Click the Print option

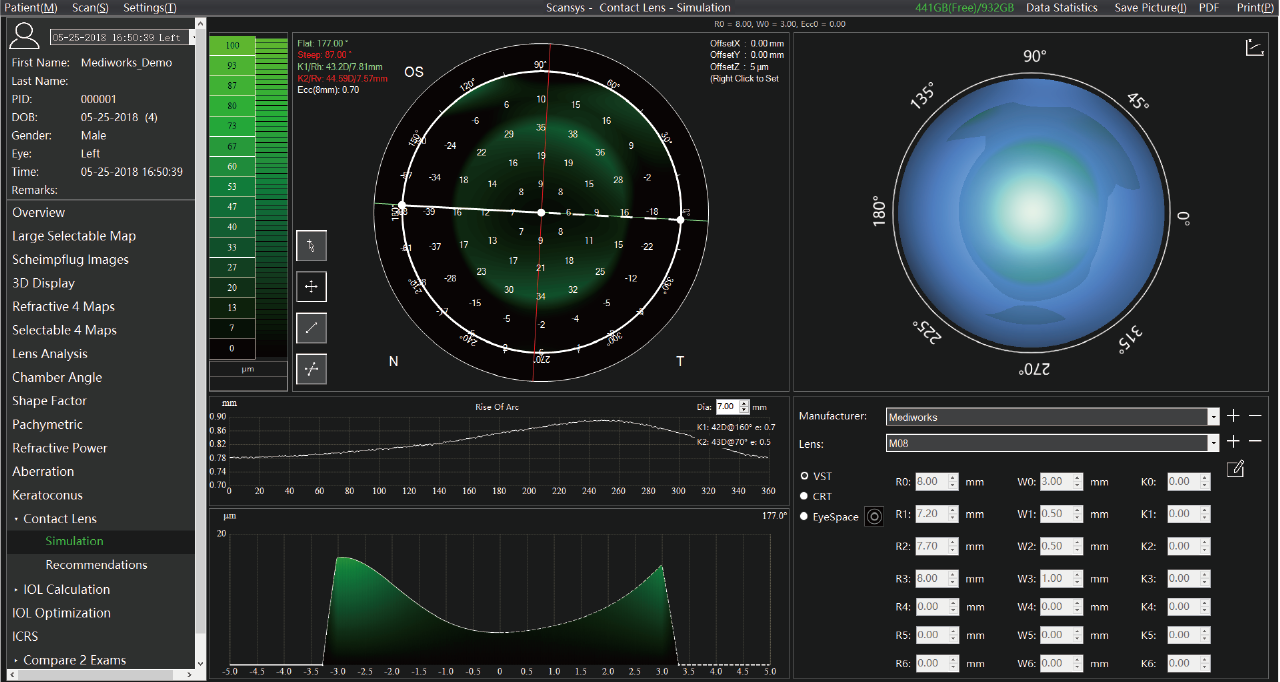(1254, 8)
